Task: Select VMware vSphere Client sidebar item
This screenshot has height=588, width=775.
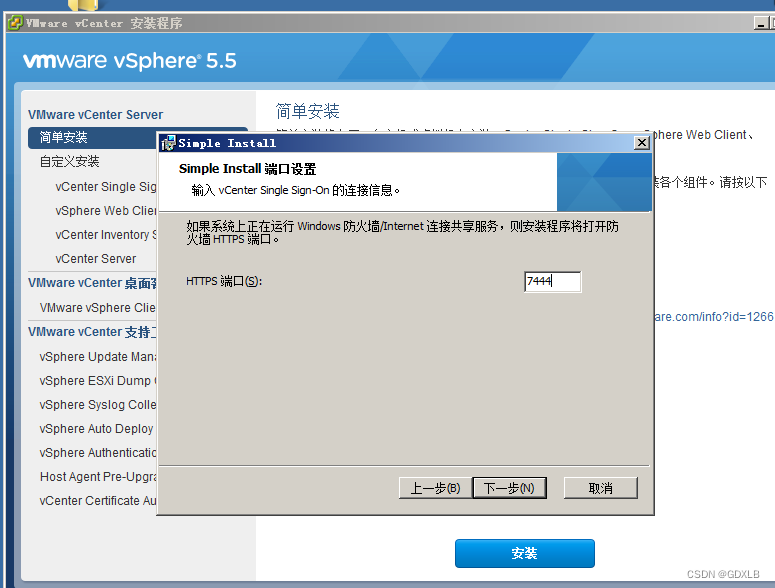Action: [98, 308]
